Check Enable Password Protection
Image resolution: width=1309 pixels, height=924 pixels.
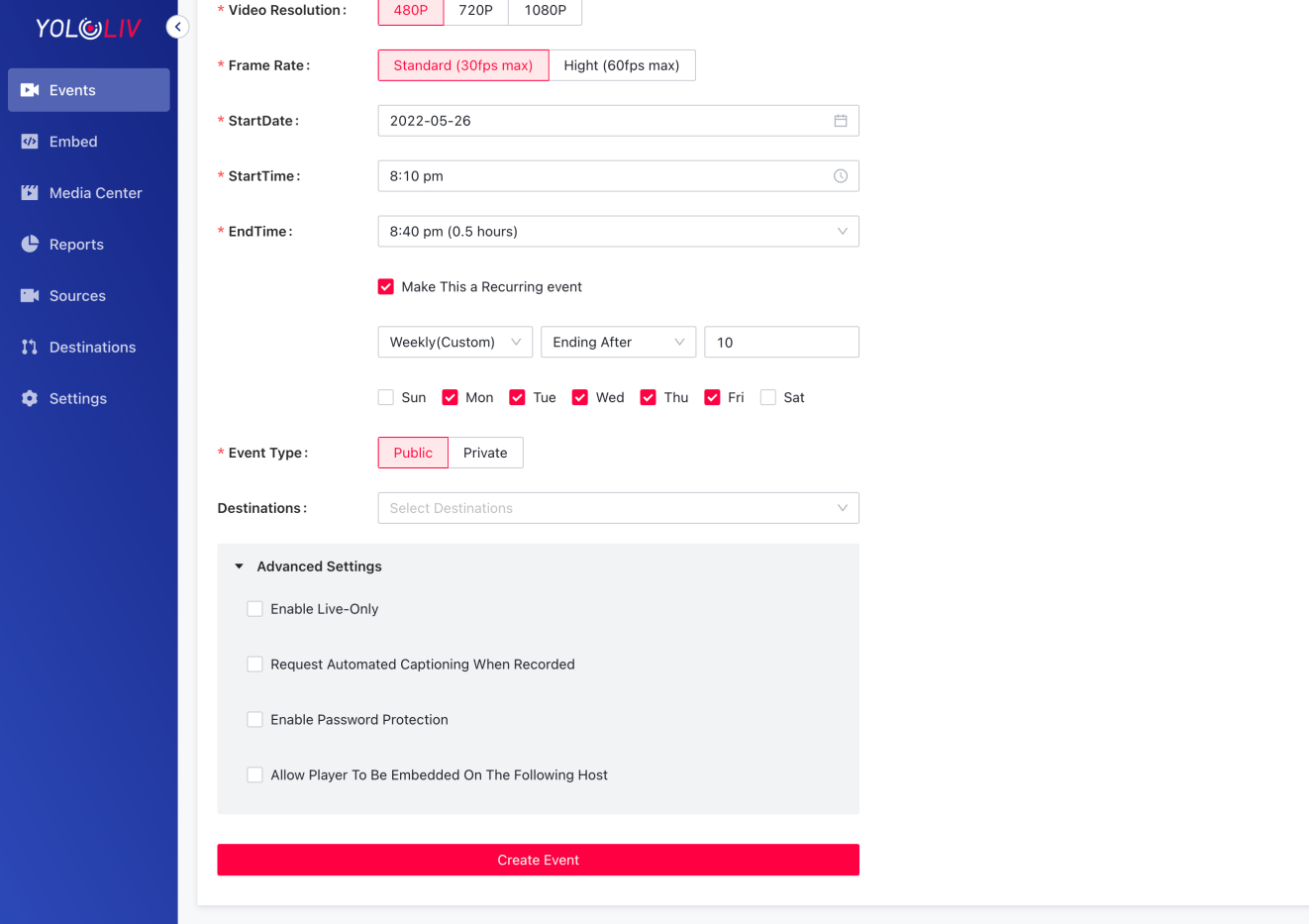pos(255,720)
